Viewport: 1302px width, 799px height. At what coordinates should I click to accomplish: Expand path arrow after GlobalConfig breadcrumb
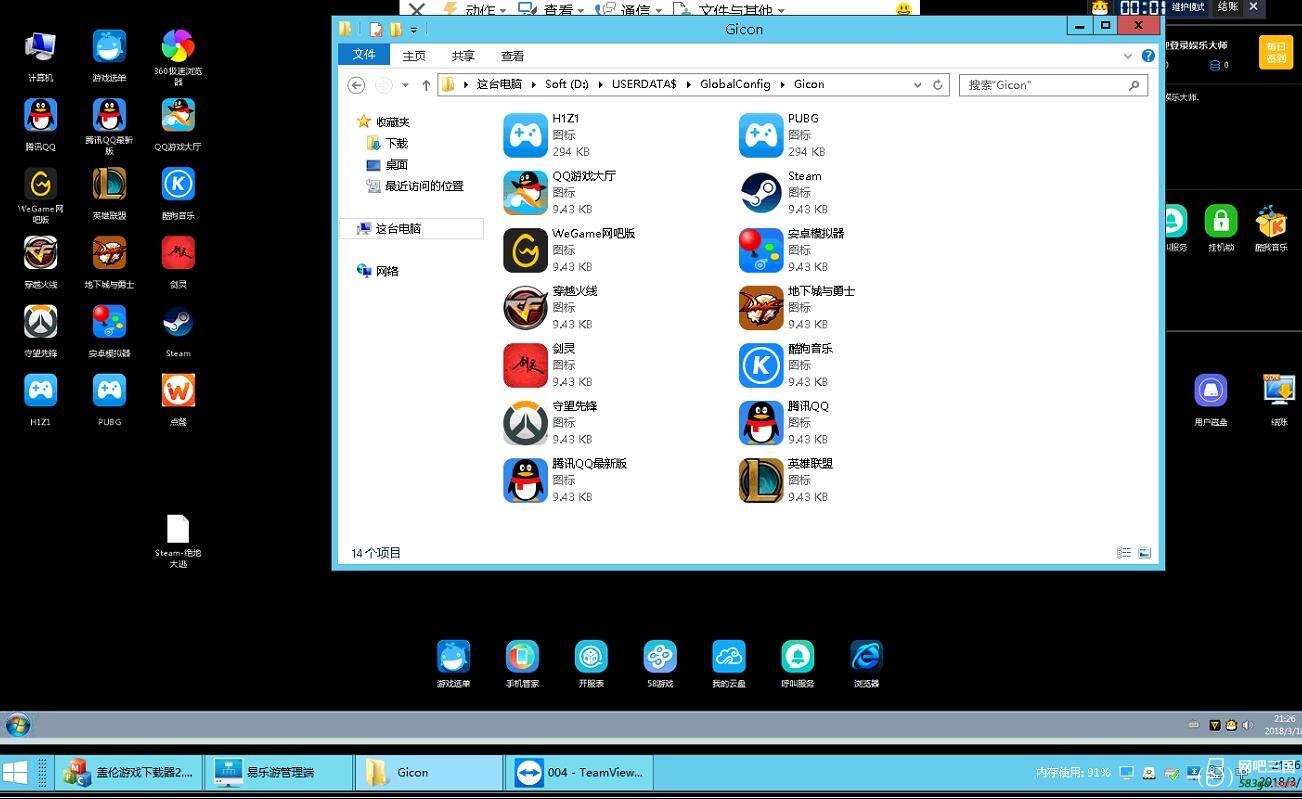tap(783, 85)
